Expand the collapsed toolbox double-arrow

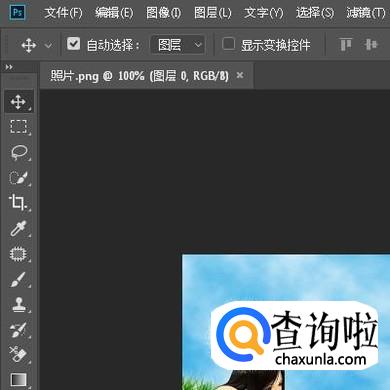click(9, 67)
